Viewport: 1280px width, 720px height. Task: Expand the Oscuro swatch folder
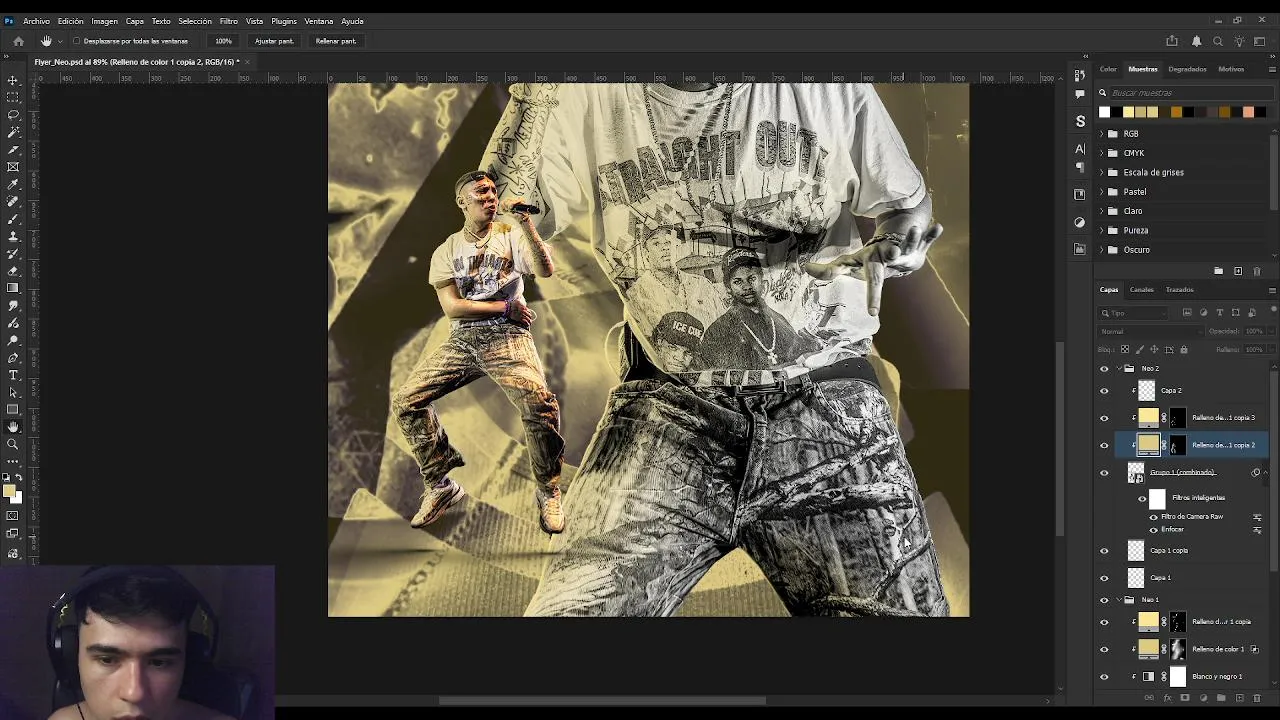pos(1102,250)
